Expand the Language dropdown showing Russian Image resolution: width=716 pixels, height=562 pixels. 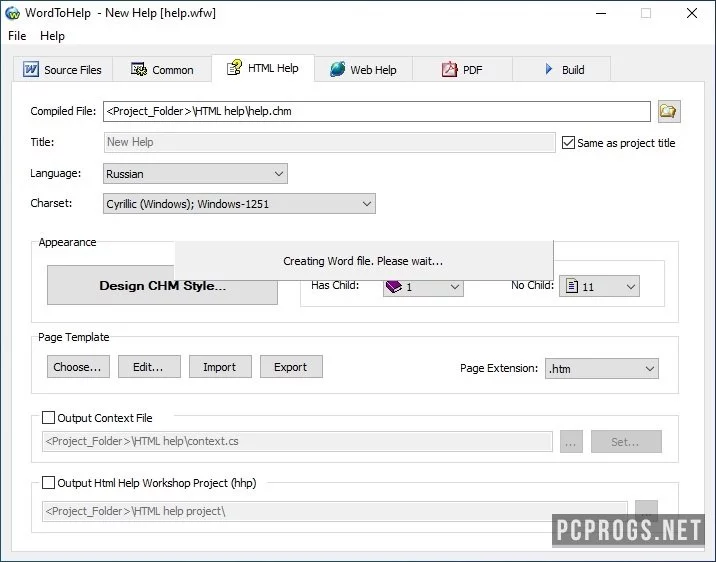(195, 173)
